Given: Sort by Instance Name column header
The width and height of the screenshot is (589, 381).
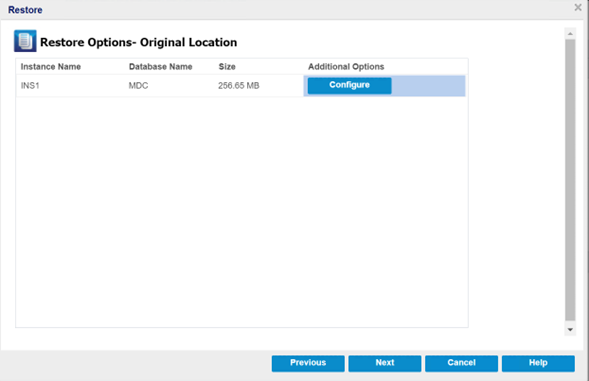Looking at the screenshot, I should pyautogui.click(x=51, y=67).
